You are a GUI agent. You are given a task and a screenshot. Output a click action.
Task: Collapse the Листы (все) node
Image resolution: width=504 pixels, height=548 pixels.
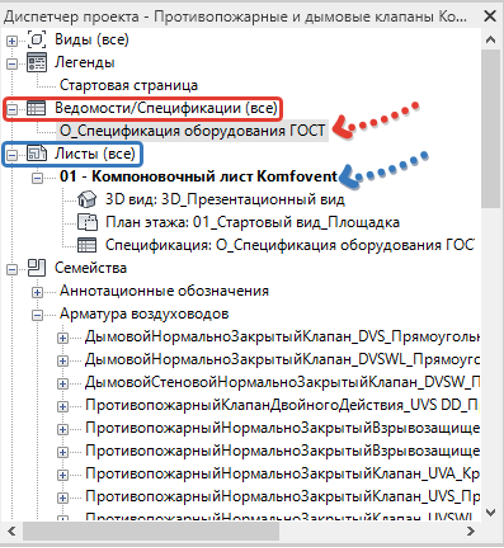(x=12, y=155)
